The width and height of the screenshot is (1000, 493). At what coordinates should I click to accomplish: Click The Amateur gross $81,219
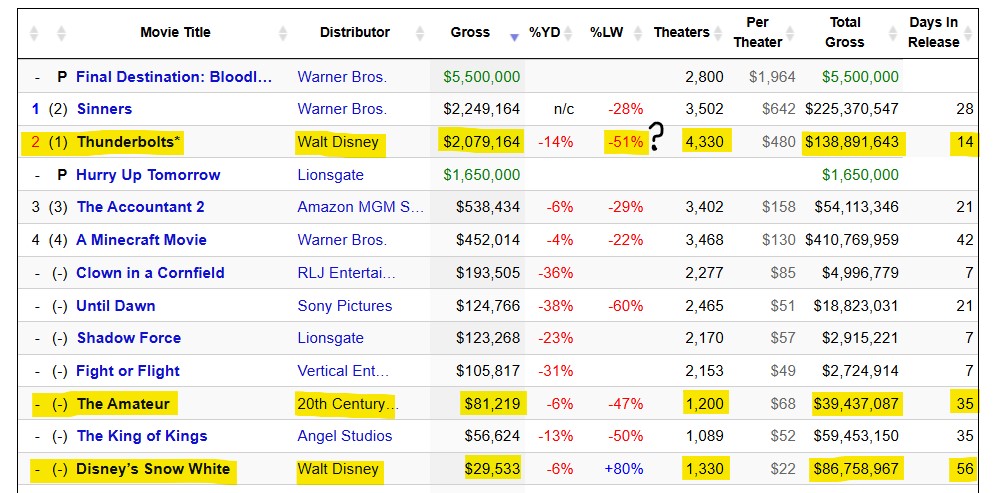click(492, 404)
